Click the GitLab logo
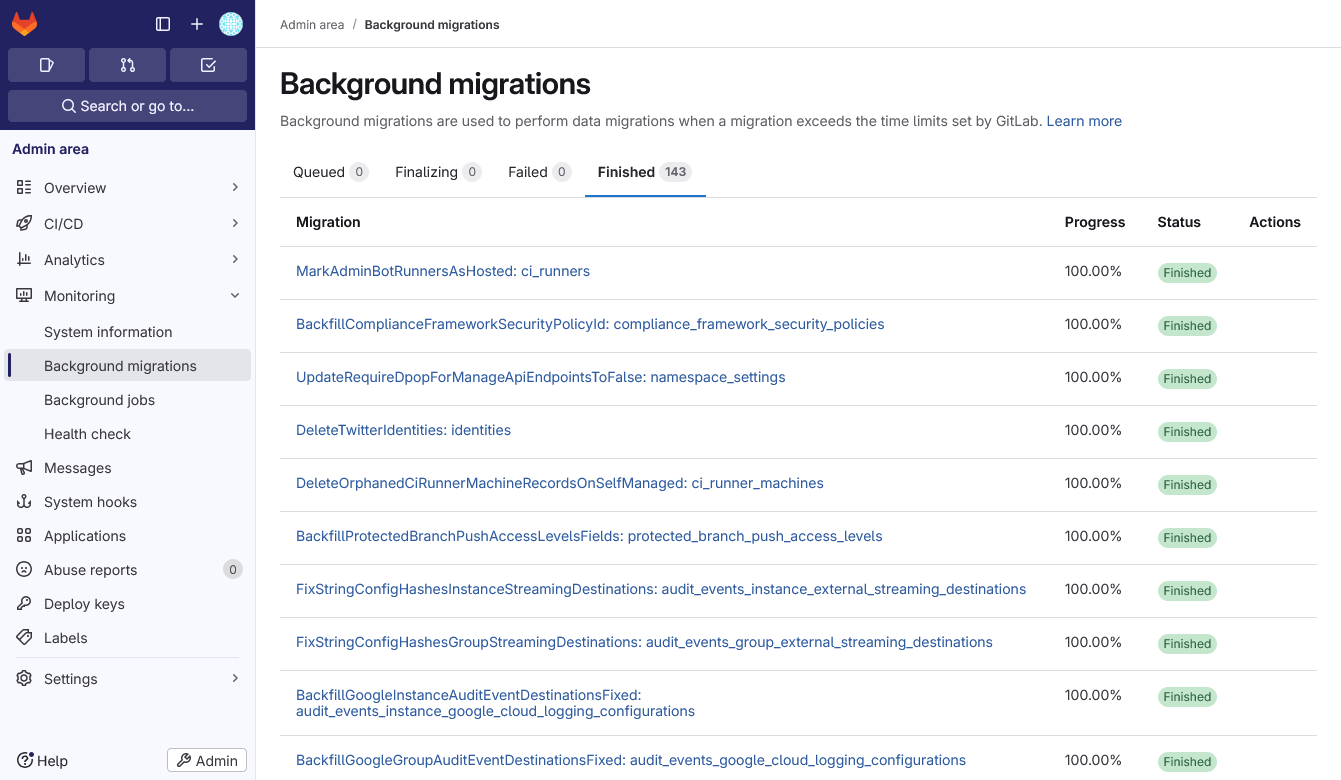 (x=24, y=23)
